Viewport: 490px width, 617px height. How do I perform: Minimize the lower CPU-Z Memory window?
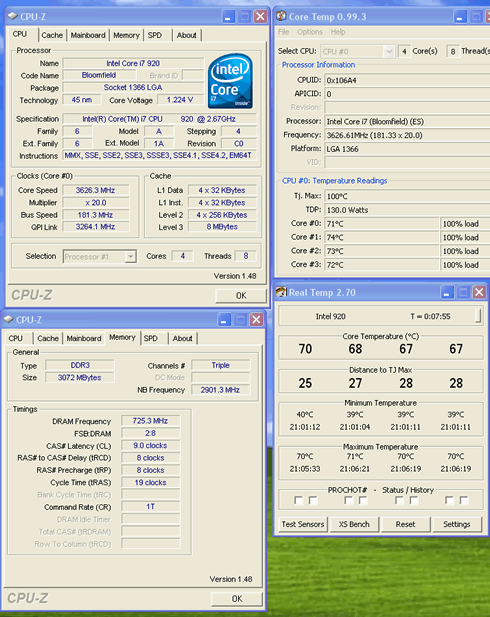[x=224, y=320]
